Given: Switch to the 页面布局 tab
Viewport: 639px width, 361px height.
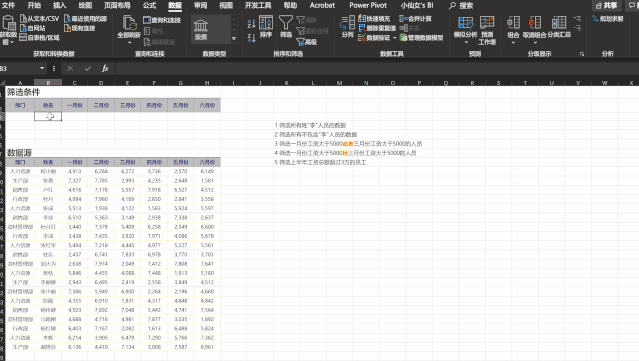Looking at the screenshot, I should click(117, 5).
